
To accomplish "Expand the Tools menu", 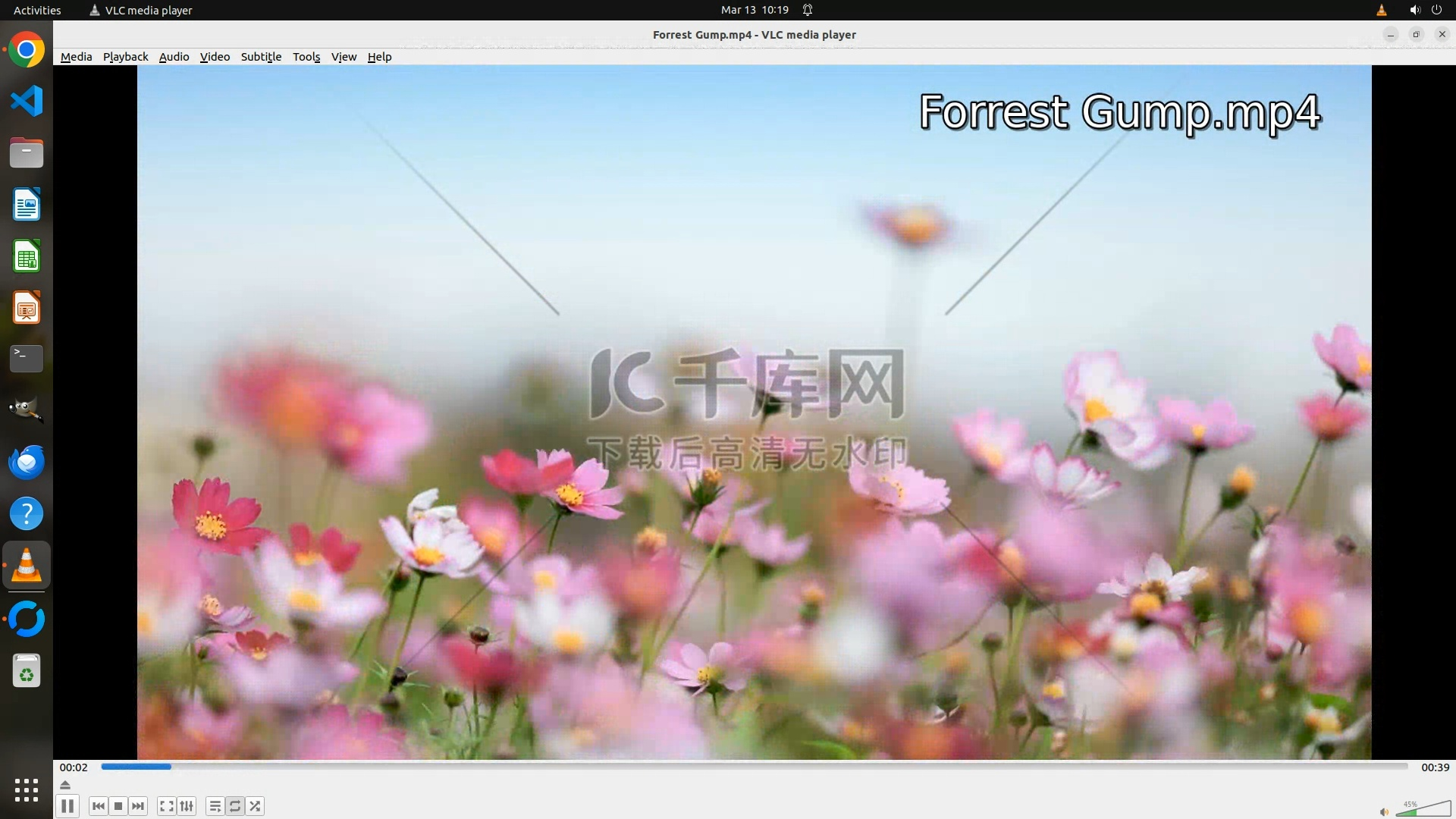I will pyautogui.click(x=306, y=57).
